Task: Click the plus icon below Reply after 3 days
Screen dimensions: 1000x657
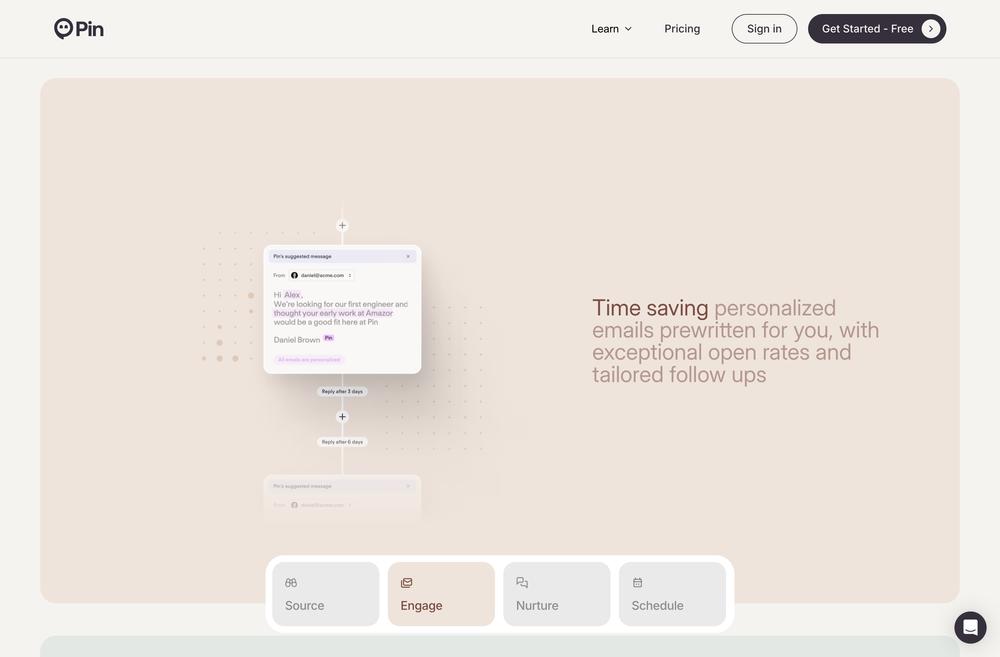Action: tap(342, 417)
